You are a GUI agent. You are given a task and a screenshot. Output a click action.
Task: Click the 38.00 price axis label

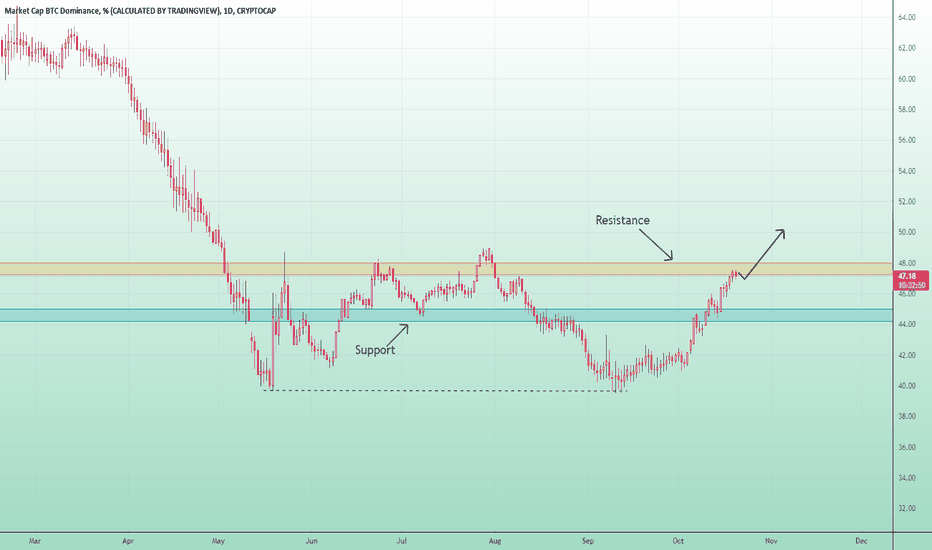point(906,416)
